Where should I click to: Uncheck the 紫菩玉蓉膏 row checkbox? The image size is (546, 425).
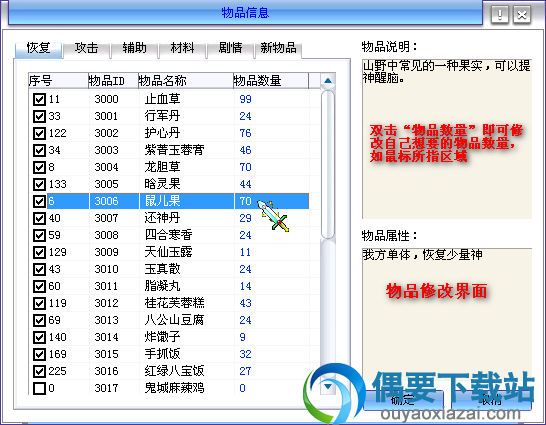coord(39,150)
